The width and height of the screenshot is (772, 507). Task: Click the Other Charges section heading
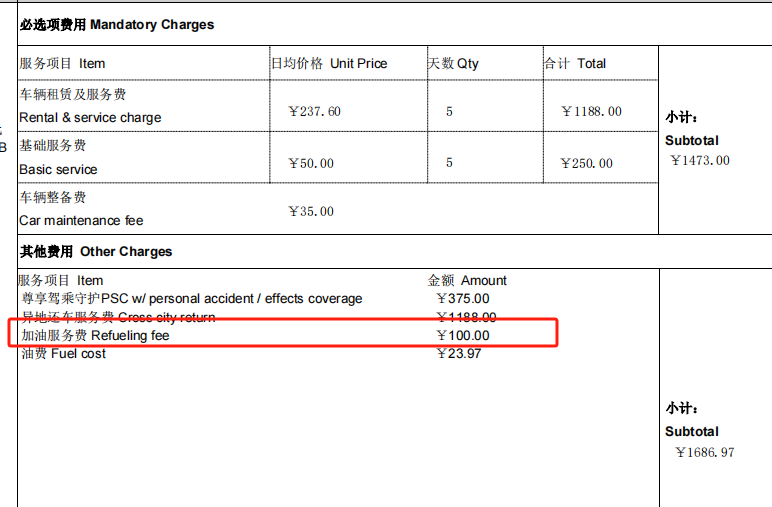point(96,251)
